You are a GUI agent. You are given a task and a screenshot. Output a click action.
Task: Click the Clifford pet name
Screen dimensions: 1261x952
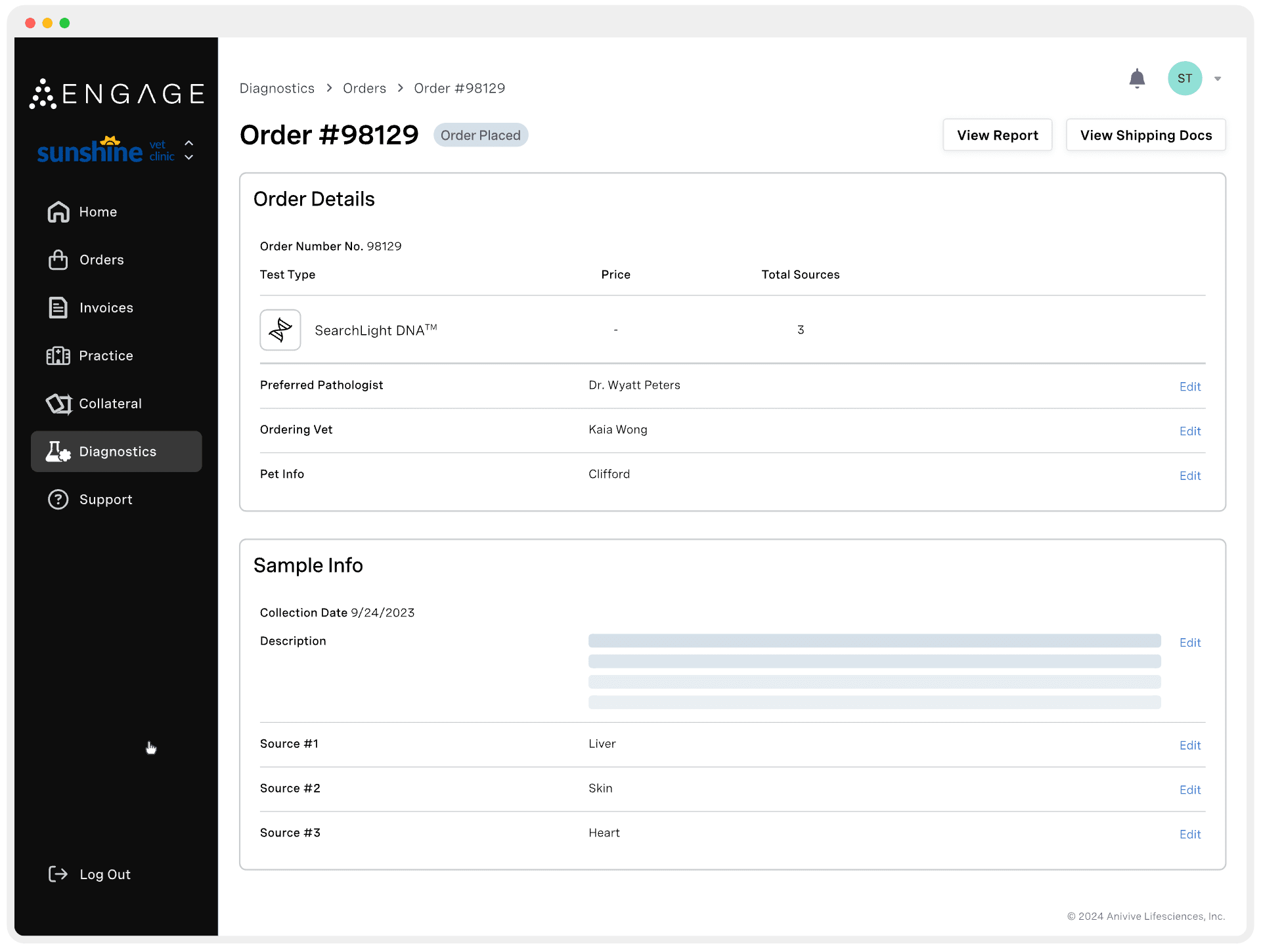click(609, 474)
